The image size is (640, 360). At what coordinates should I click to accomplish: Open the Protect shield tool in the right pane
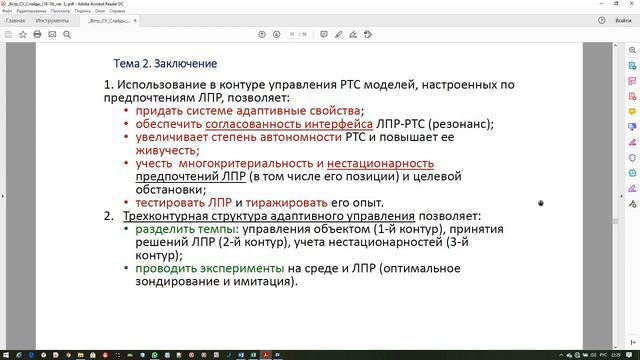pos(632,158)
